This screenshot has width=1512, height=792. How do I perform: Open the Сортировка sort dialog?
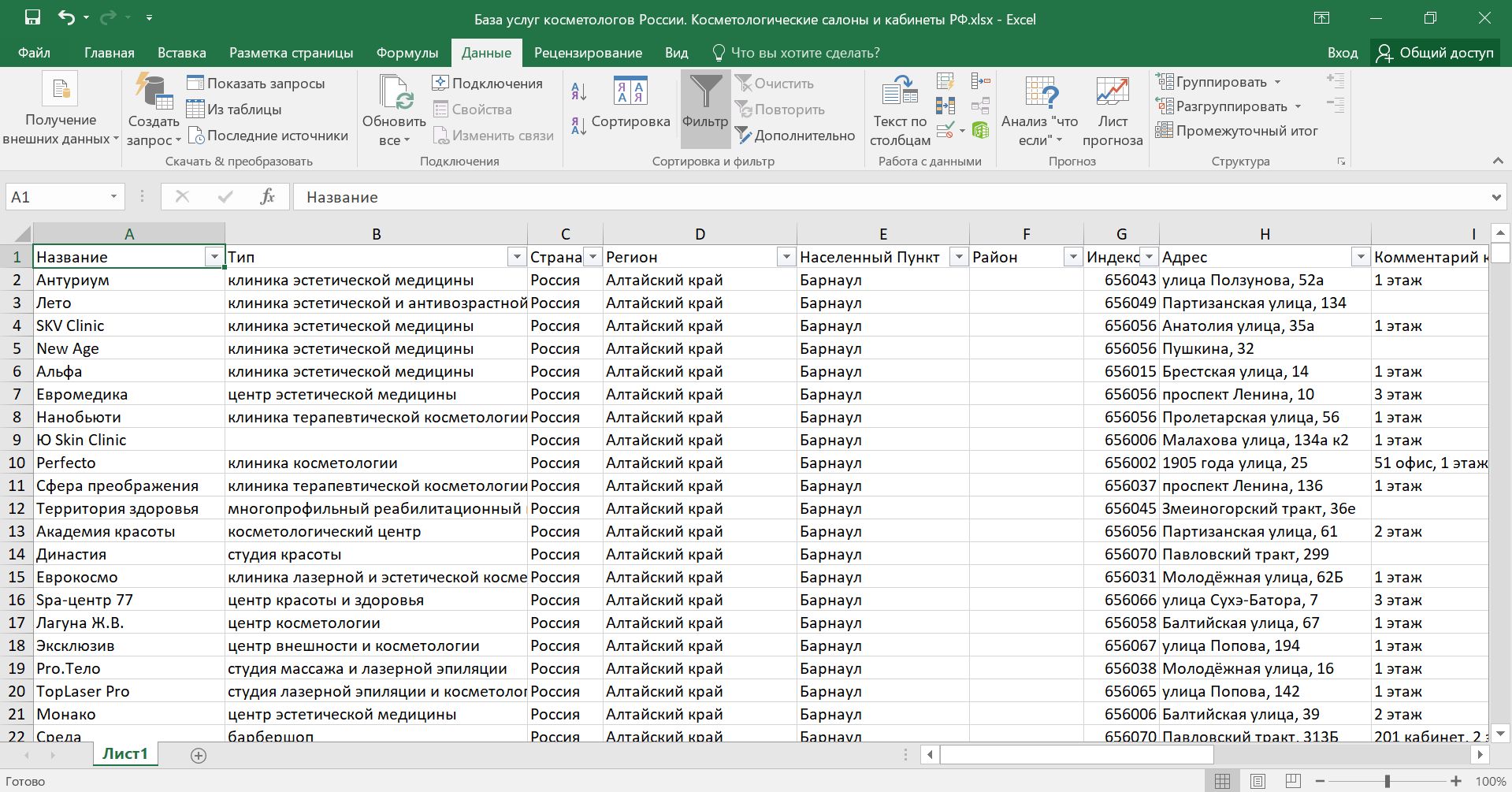pos(630,102)
